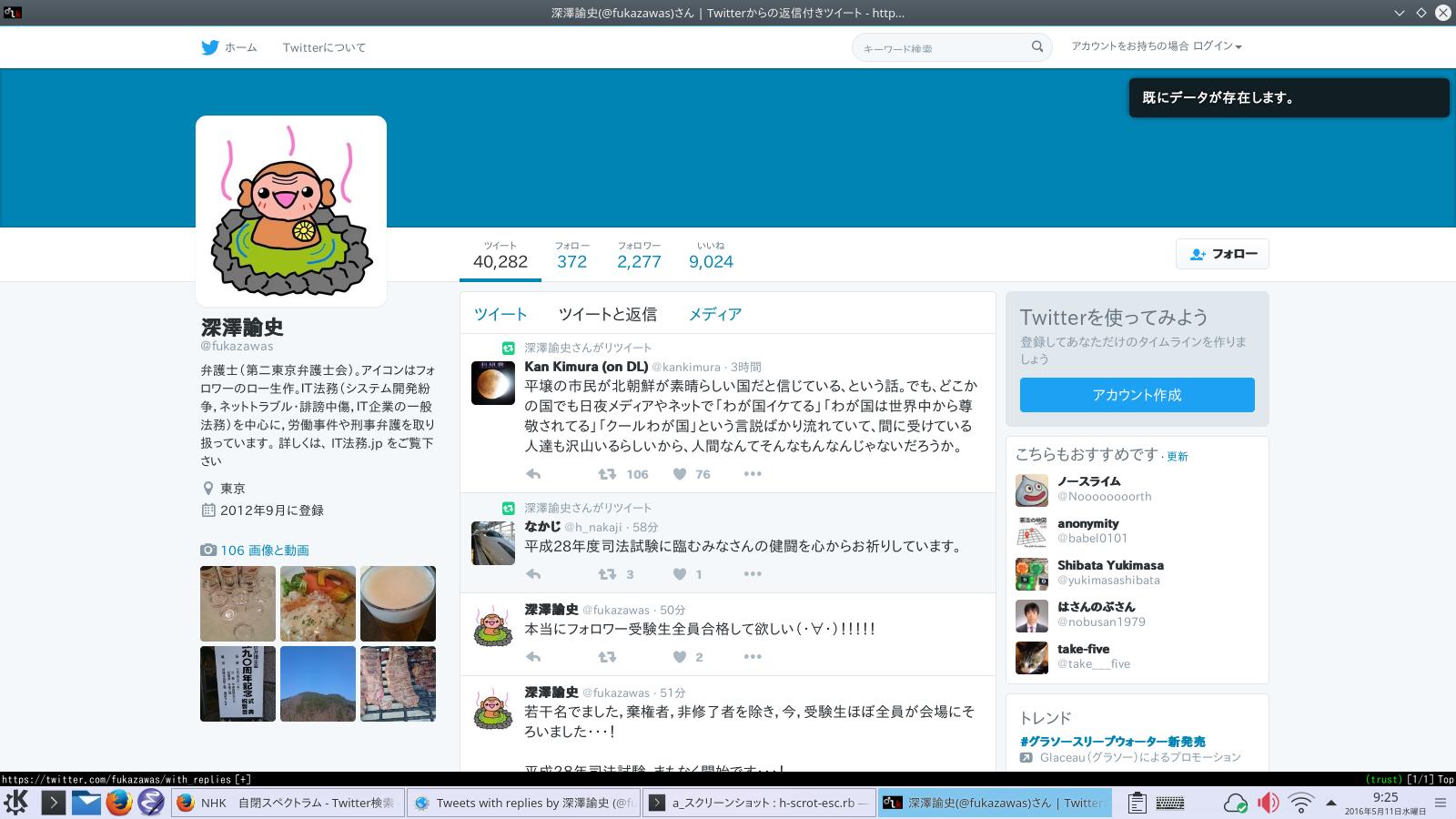Like Kan Kimura's tweet
The image size is (1456, 819).
tap(680, 474)
